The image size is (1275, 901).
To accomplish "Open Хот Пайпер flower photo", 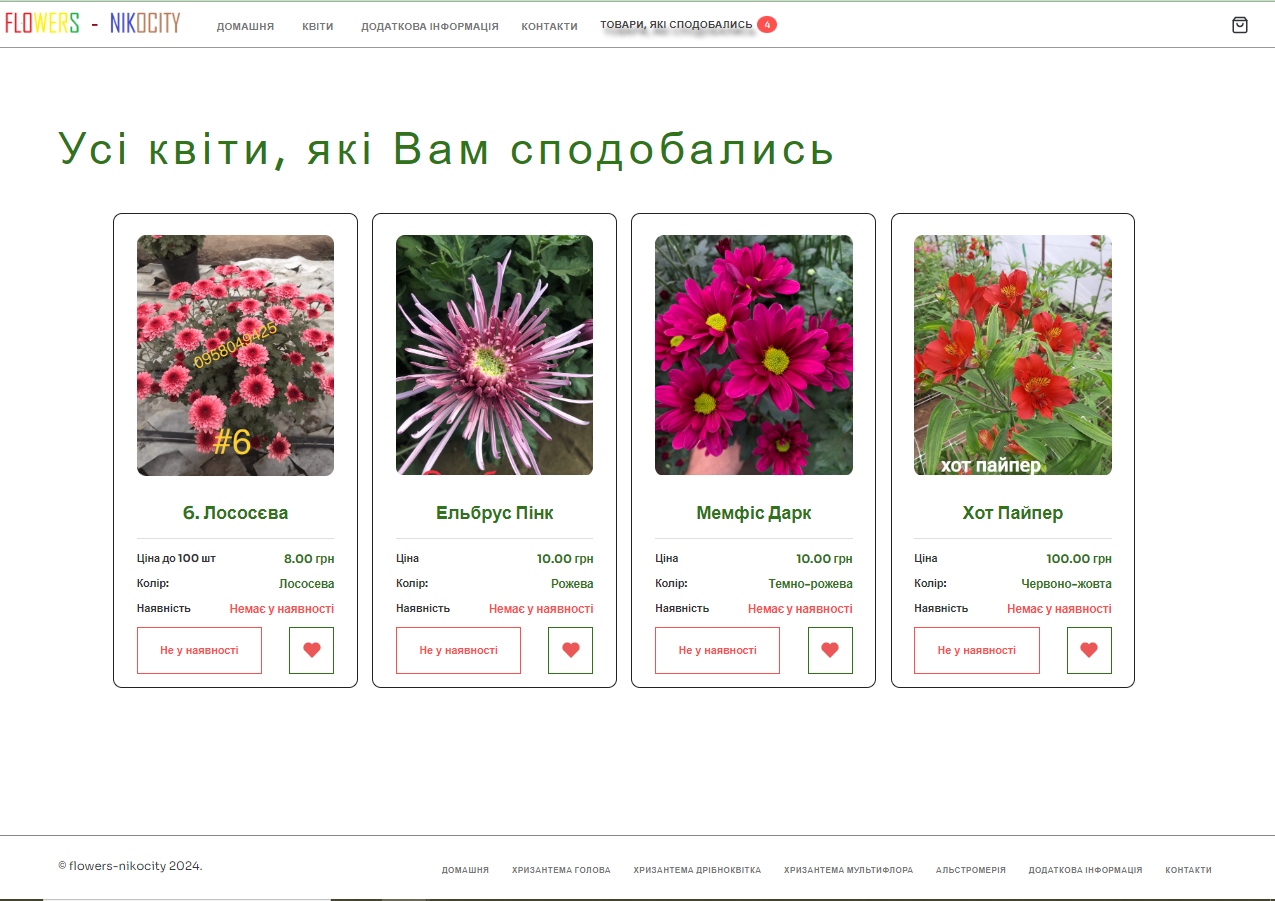I will (1013, 355).
